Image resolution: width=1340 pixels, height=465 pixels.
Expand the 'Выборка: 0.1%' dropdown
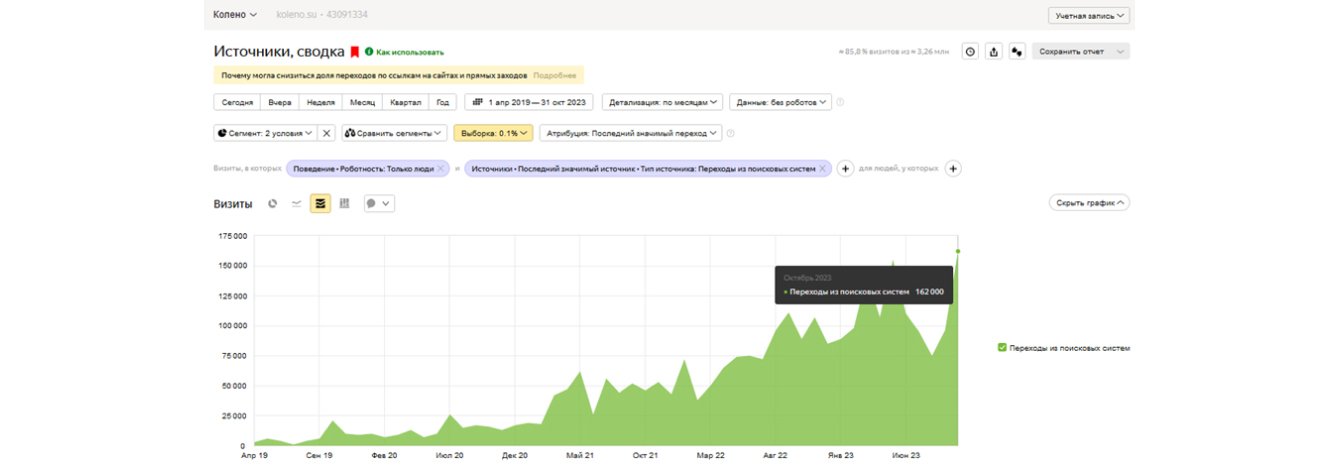493,133
